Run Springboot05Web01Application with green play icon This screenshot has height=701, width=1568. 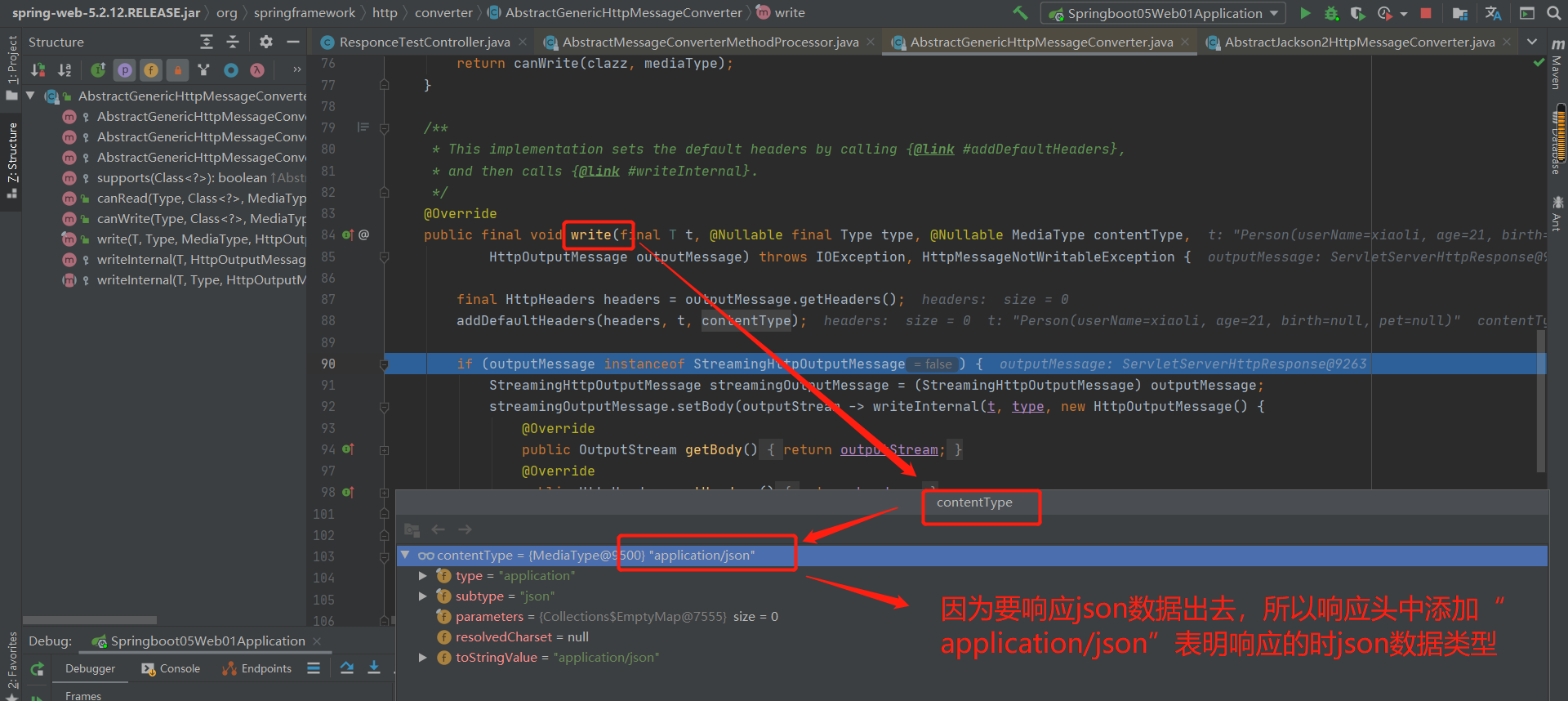click(x=1305, y=13)
